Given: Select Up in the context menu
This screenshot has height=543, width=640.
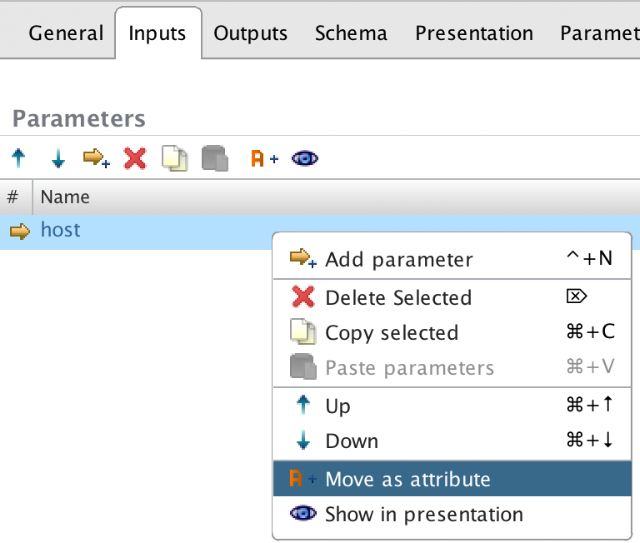Looking at the screenshot, I should pyautogui.click(x=338, y=406).
